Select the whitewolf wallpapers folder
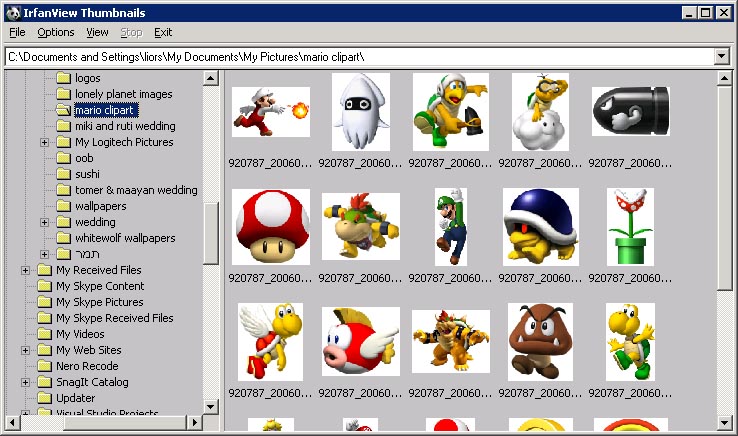738x436 pixels. pos(125,238)
